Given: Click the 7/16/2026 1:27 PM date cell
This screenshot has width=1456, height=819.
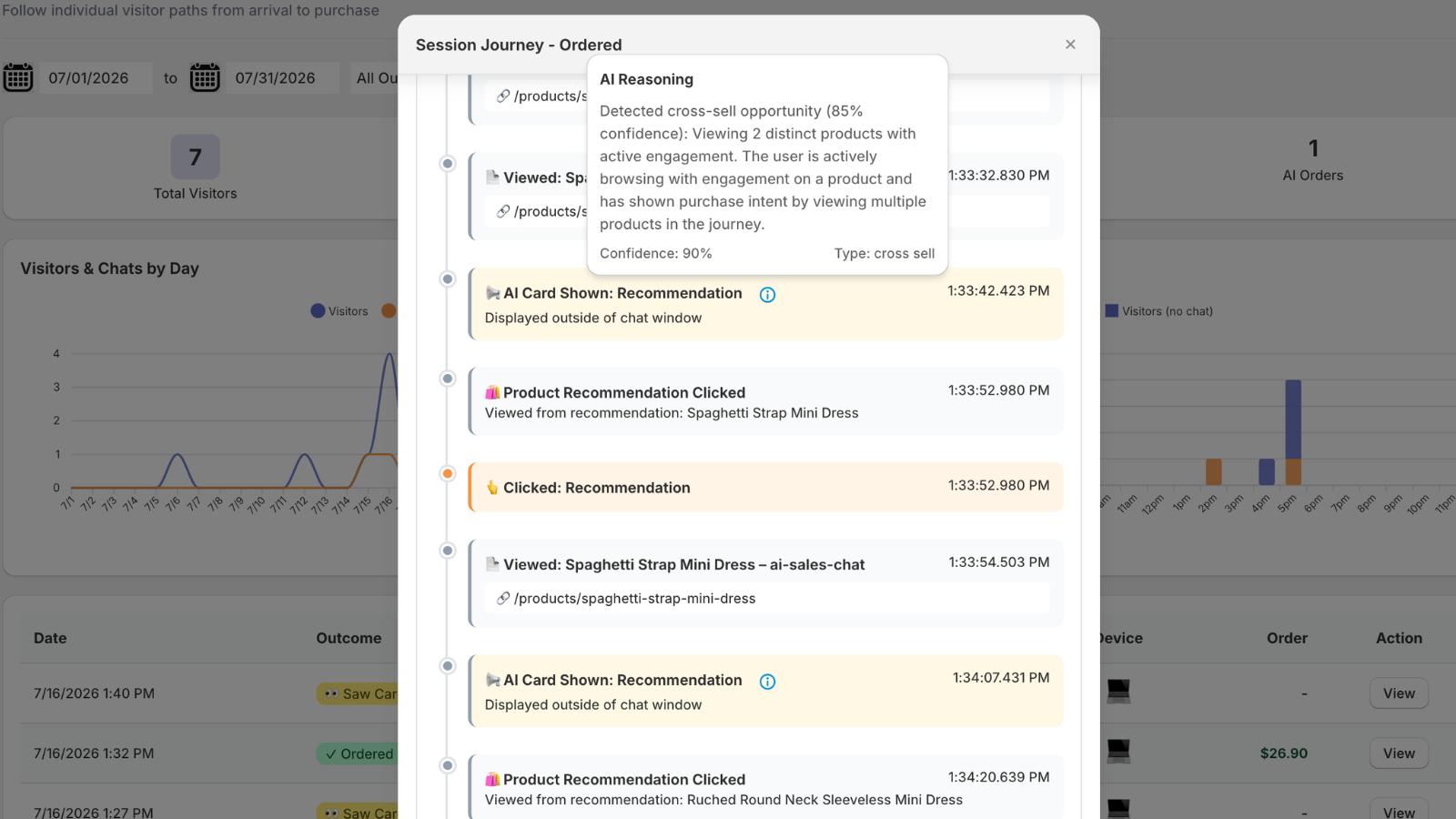Looking at the screenshot, I should pos(94,813).
